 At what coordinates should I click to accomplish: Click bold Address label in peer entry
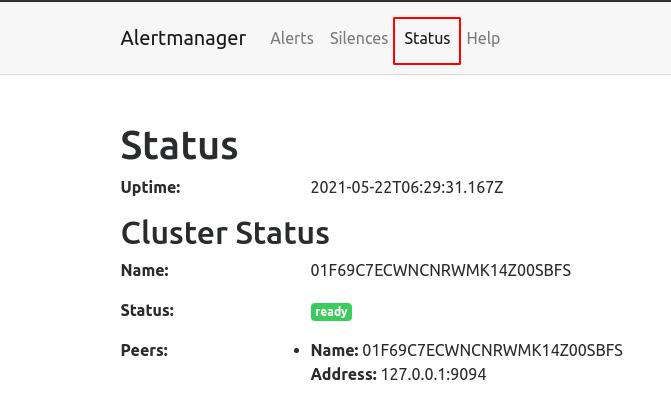343,374
